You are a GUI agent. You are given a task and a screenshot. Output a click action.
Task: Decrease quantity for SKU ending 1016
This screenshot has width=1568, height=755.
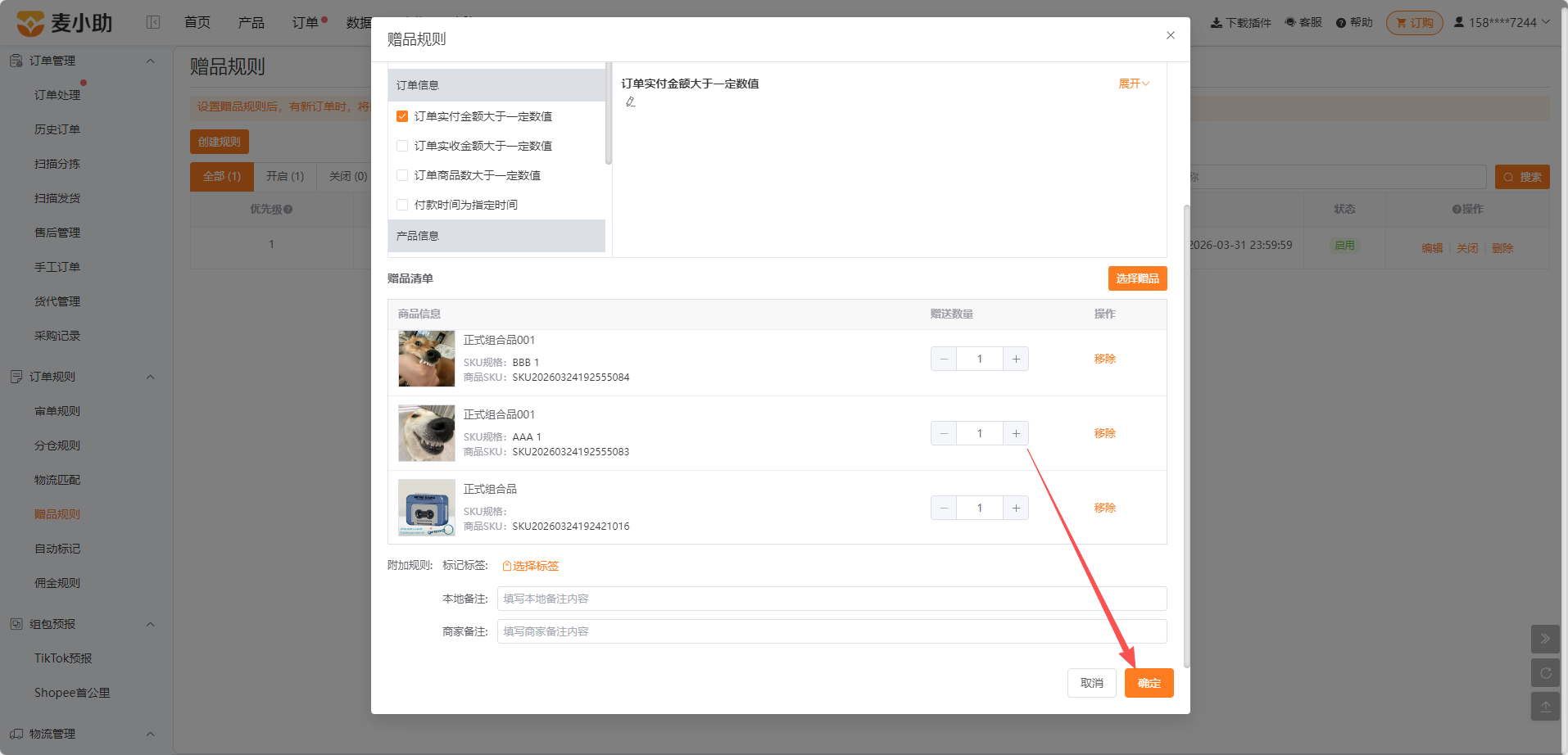pyautogui.click(x=944, y=508)
